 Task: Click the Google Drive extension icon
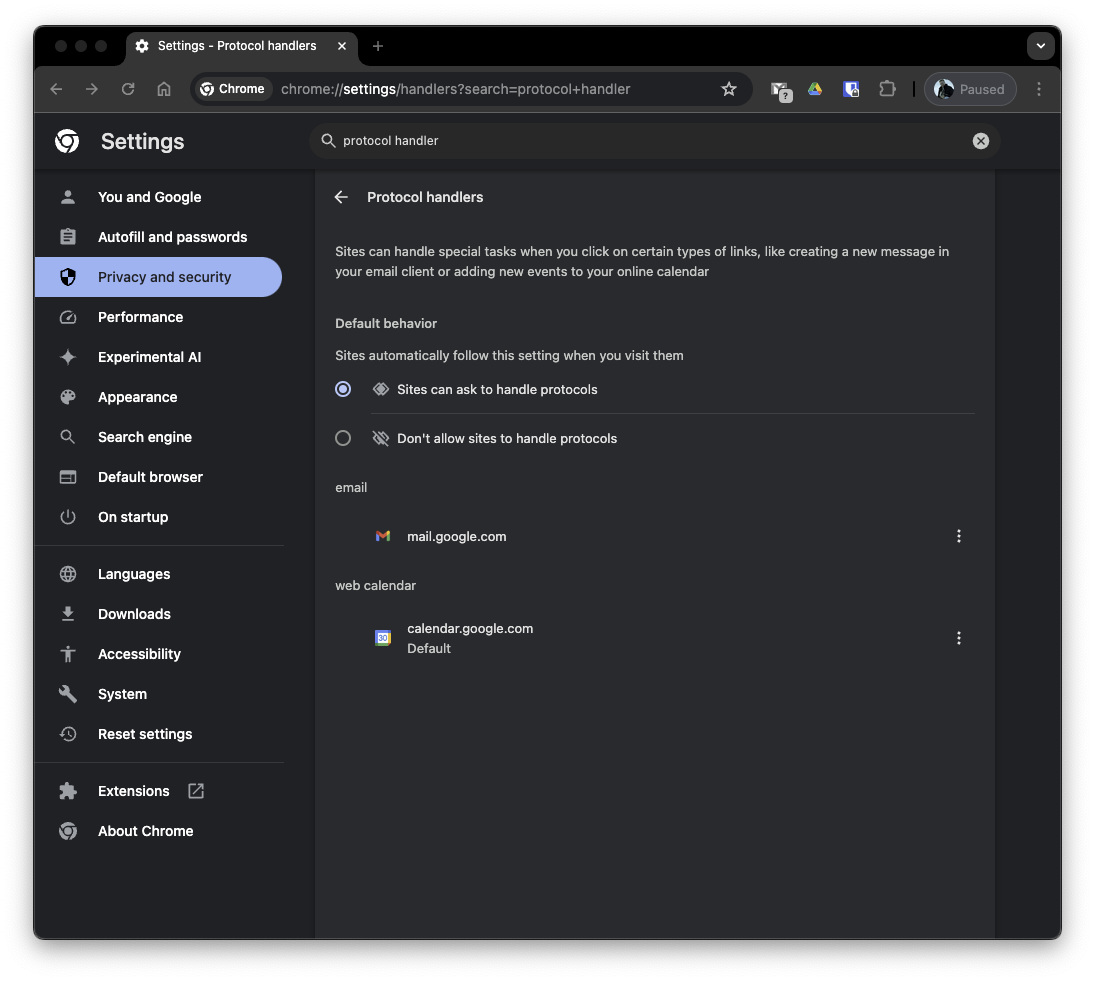click(x=815, y=89)
